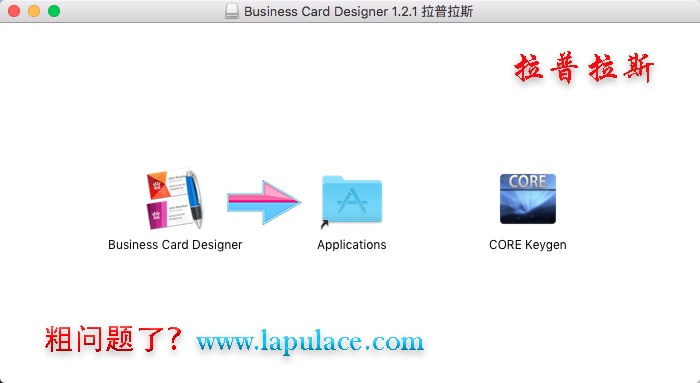Click the window title "Business Card Designer 1.2.1"
Viewport: 700px width, 383px height.
(330, 11)
